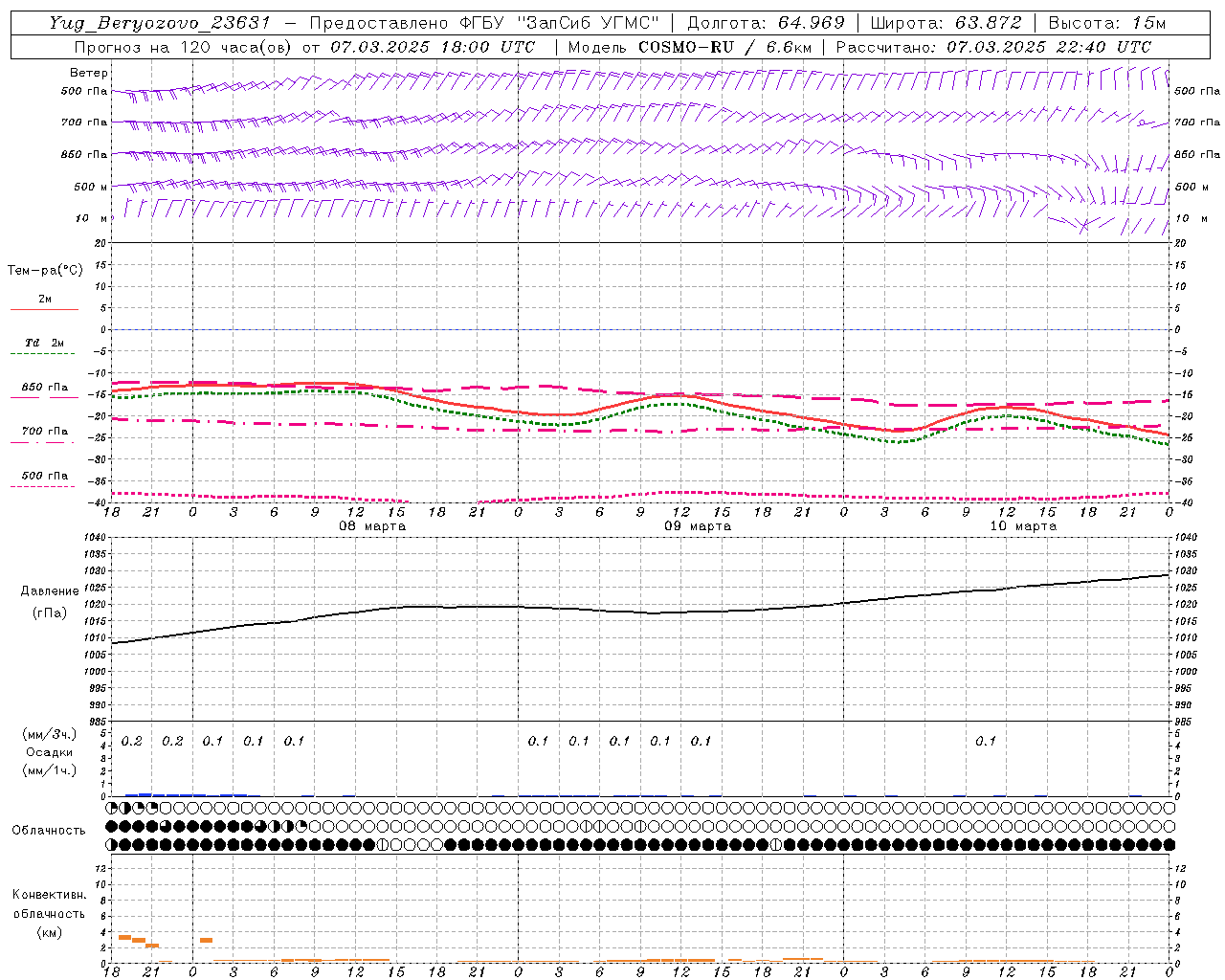This screenshot has height=980, width=1225.
Task: Click the 500 м wind level label on left
Action: point(91,187)
